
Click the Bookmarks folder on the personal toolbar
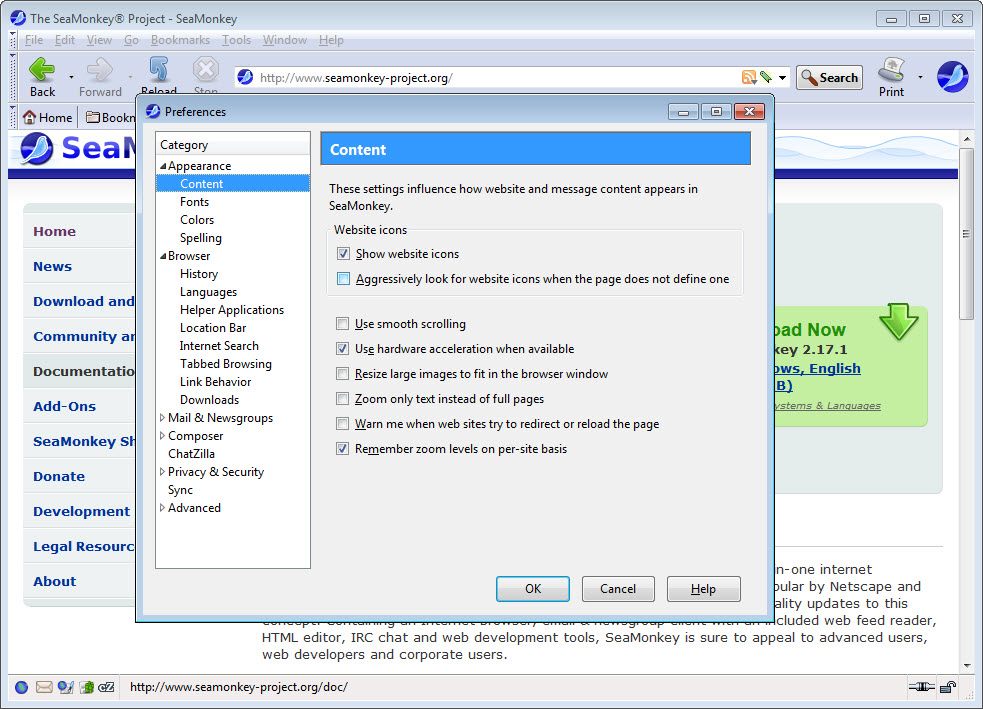(110, 117)
